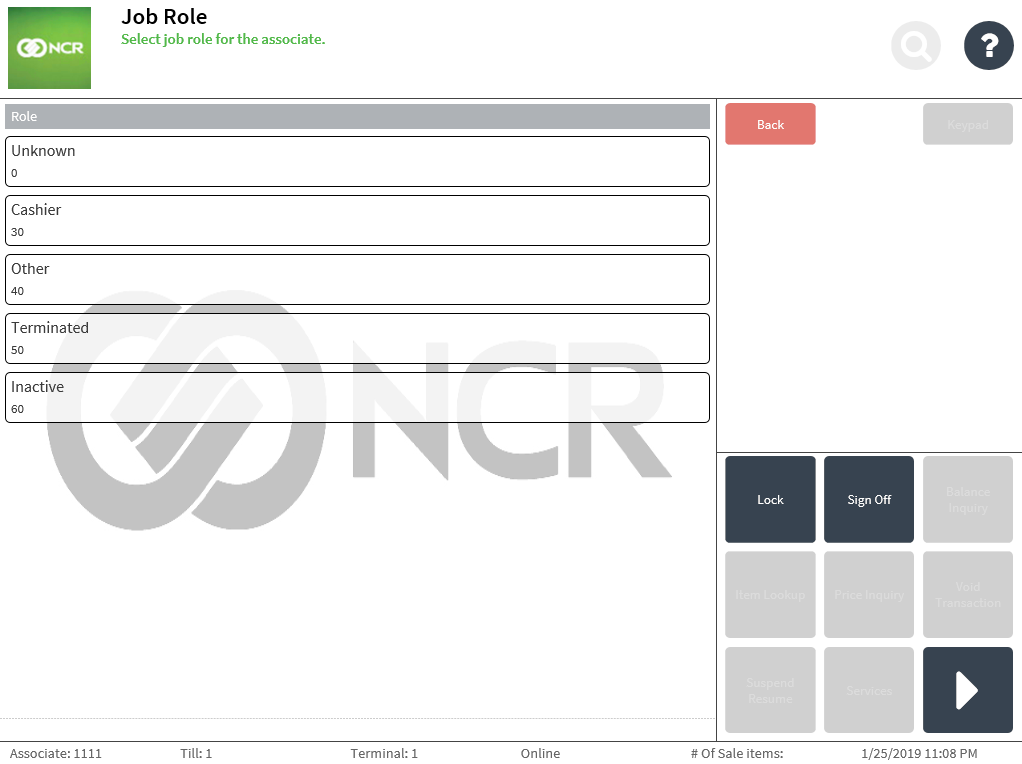The width and height of the screenshot is (1022, 764).
Task: Click the Void Transaction button
Action: point(967,595)
